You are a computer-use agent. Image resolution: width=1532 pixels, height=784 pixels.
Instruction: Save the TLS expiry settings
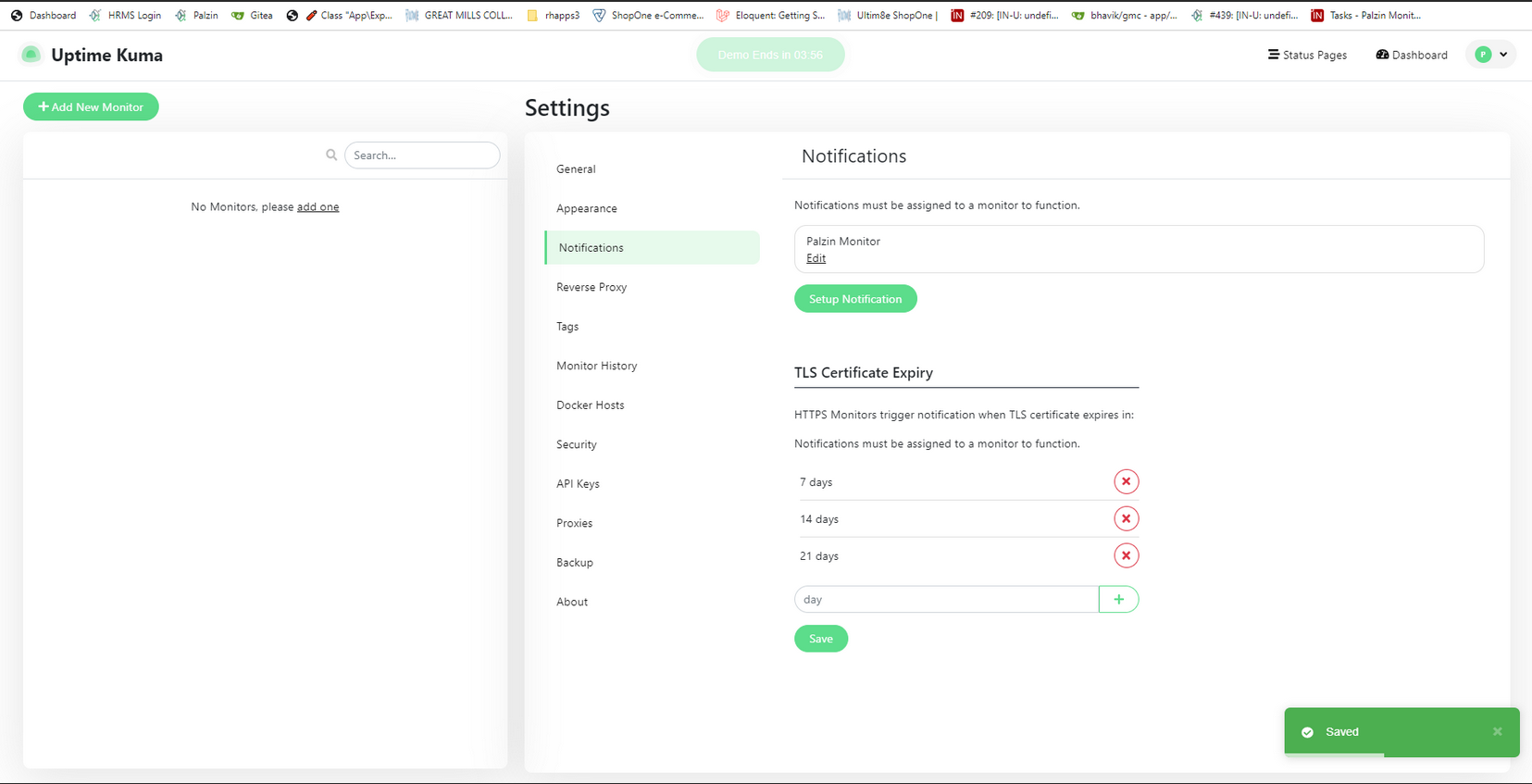point(821,639)
